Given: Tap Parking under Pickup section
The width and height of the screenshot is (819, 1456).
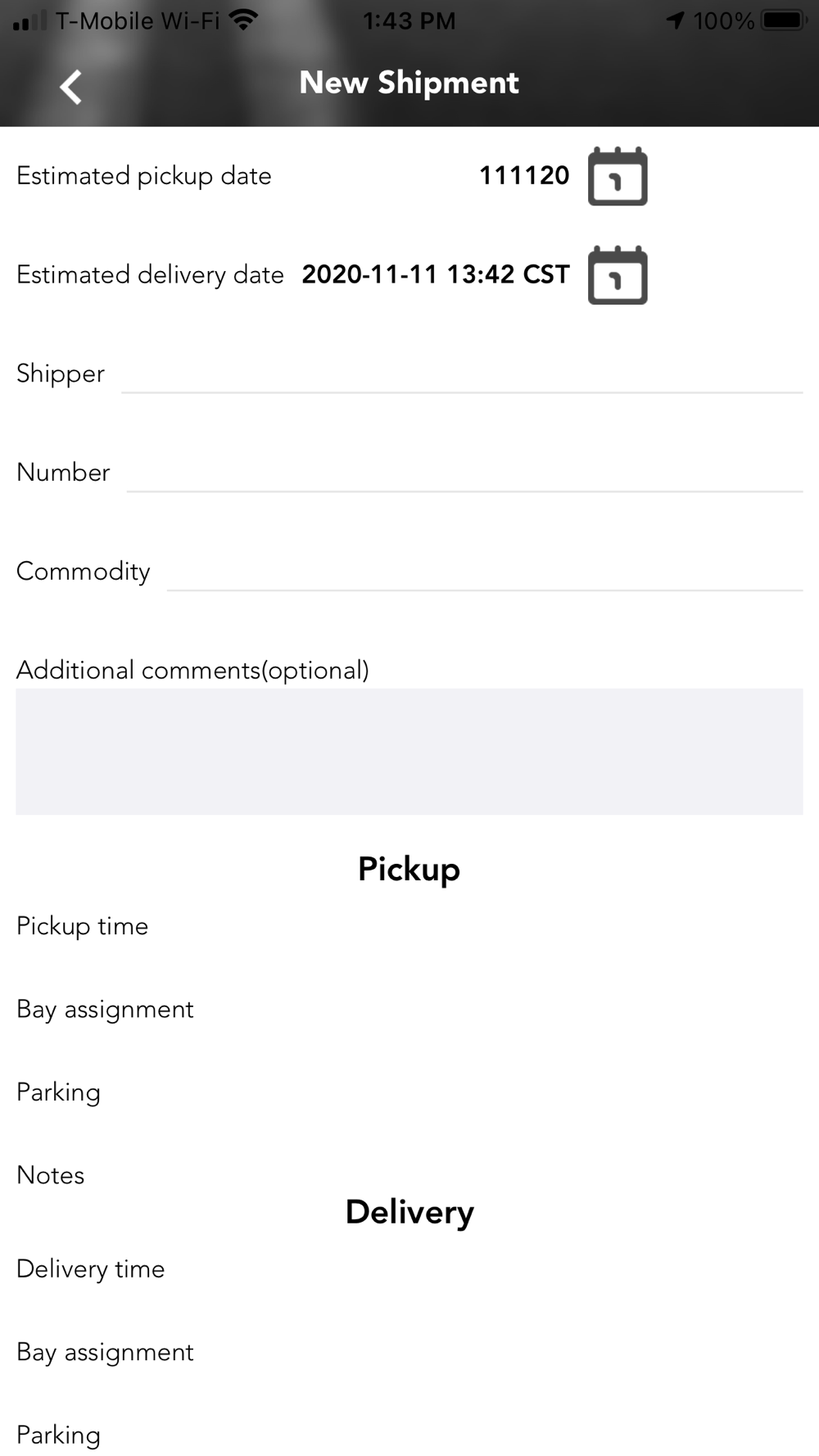Looking at the screenshot, I should [59, 1092].
